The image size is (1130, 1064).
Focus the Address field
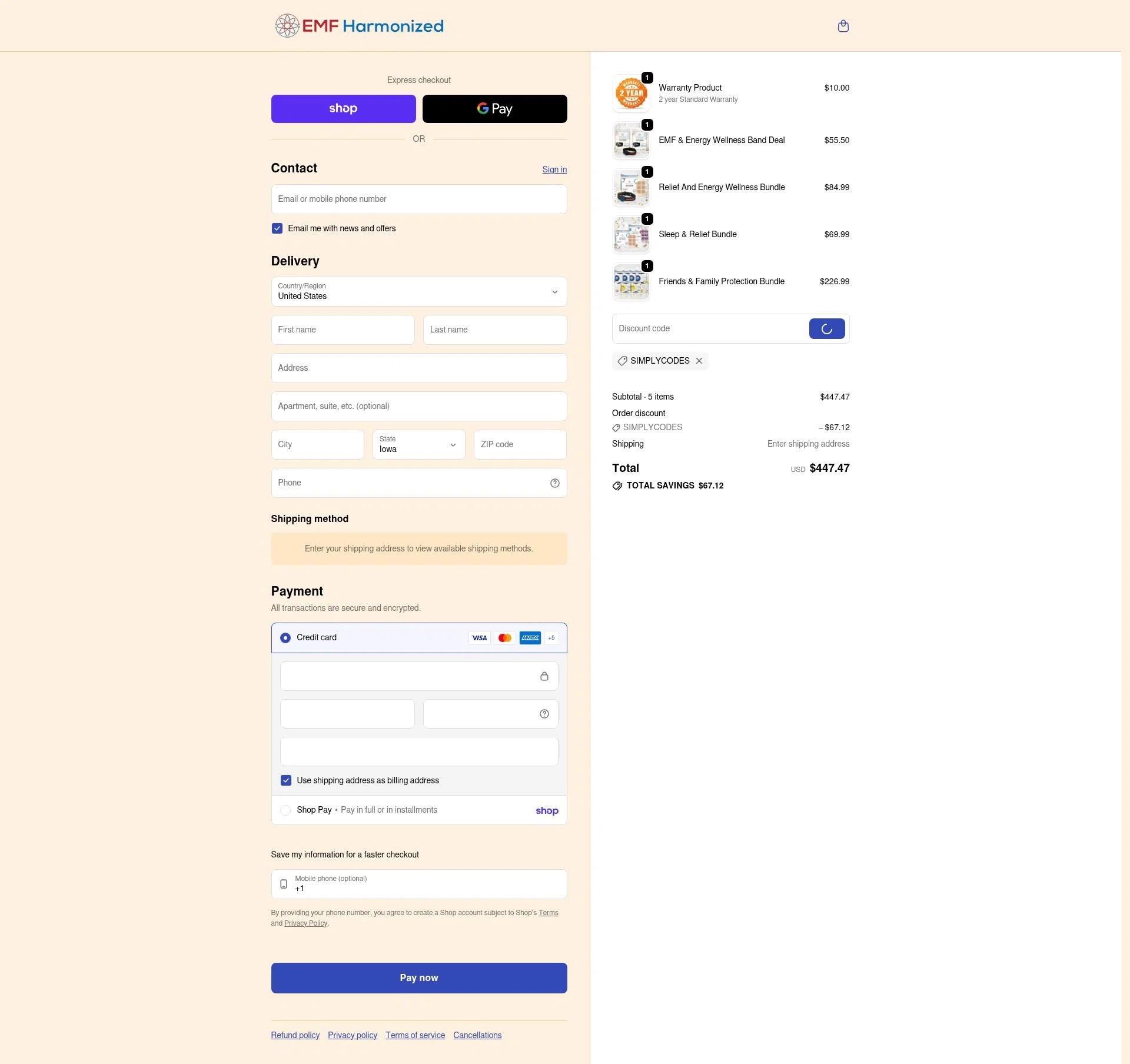click(419, 368)
